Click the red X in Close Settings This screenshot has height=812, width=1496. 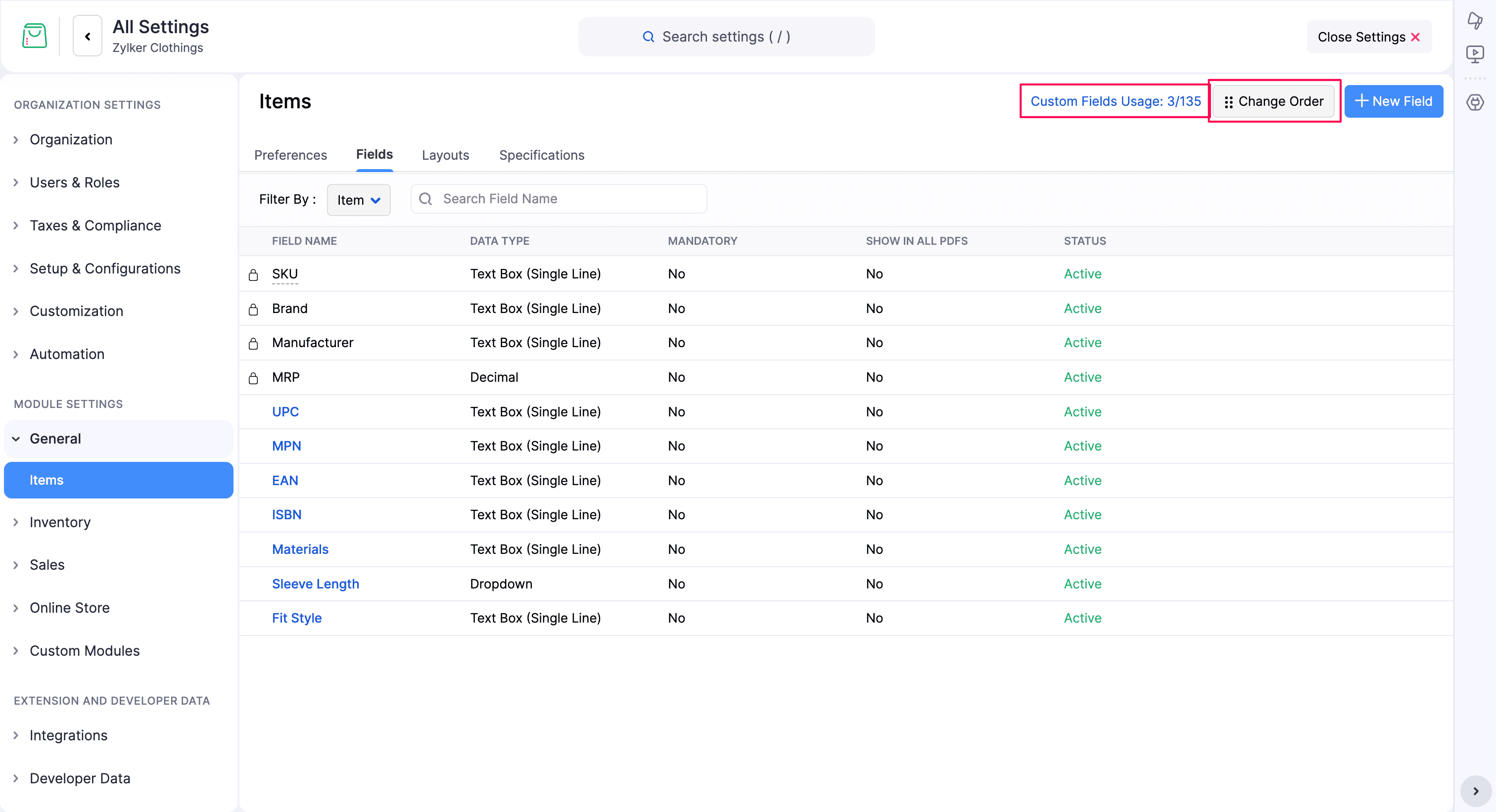1415,37
